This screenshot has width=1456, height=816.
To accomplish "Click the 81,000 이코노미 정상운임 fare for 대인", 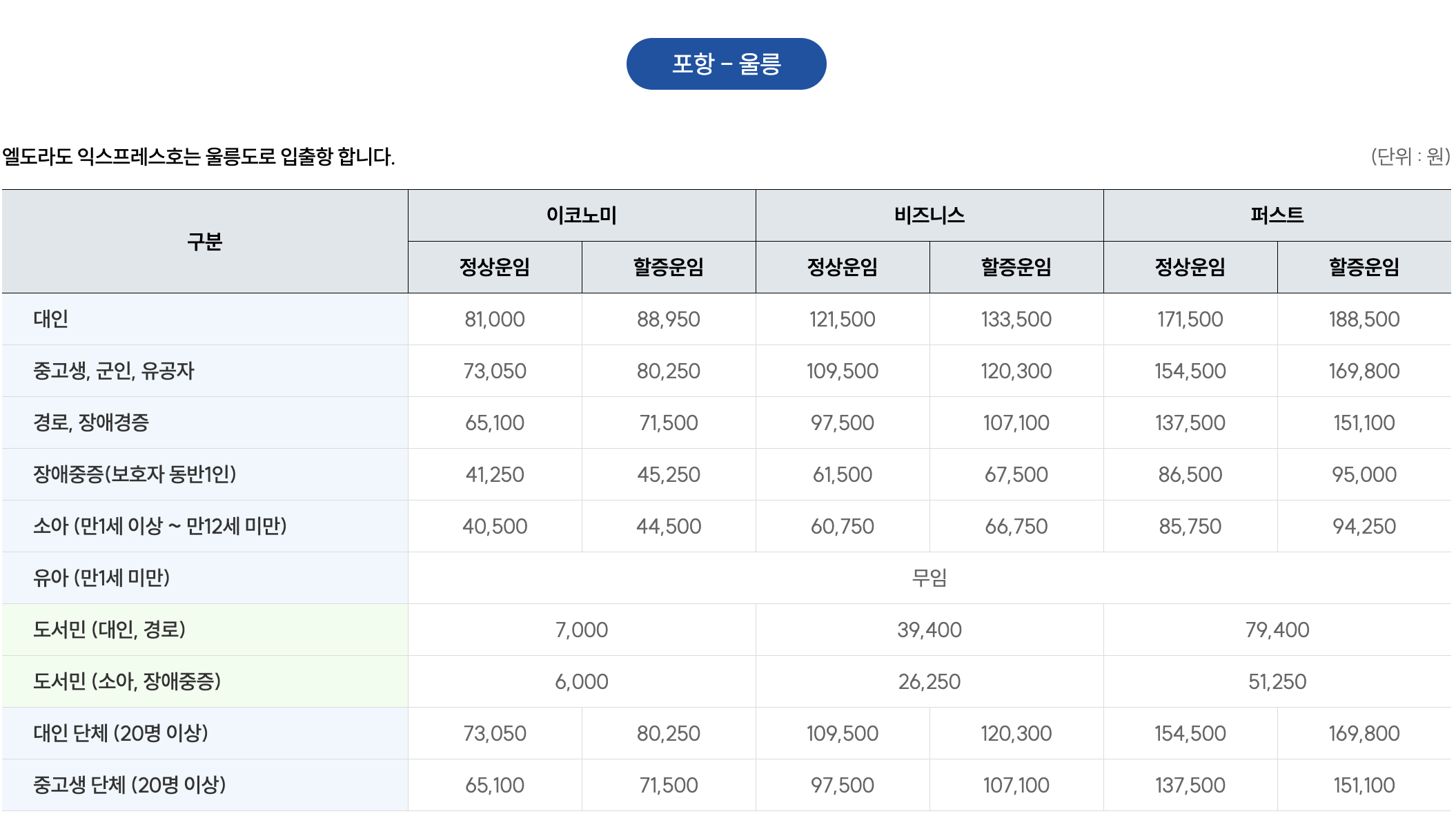I will pyautogui.click(x=494, y=319).
